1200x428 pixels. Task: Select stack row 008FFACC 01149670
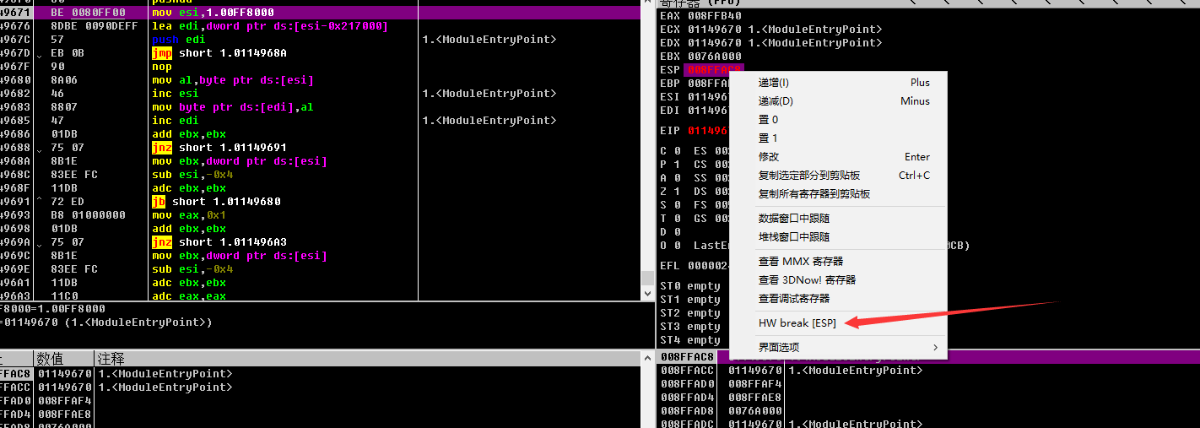[928, 370]
